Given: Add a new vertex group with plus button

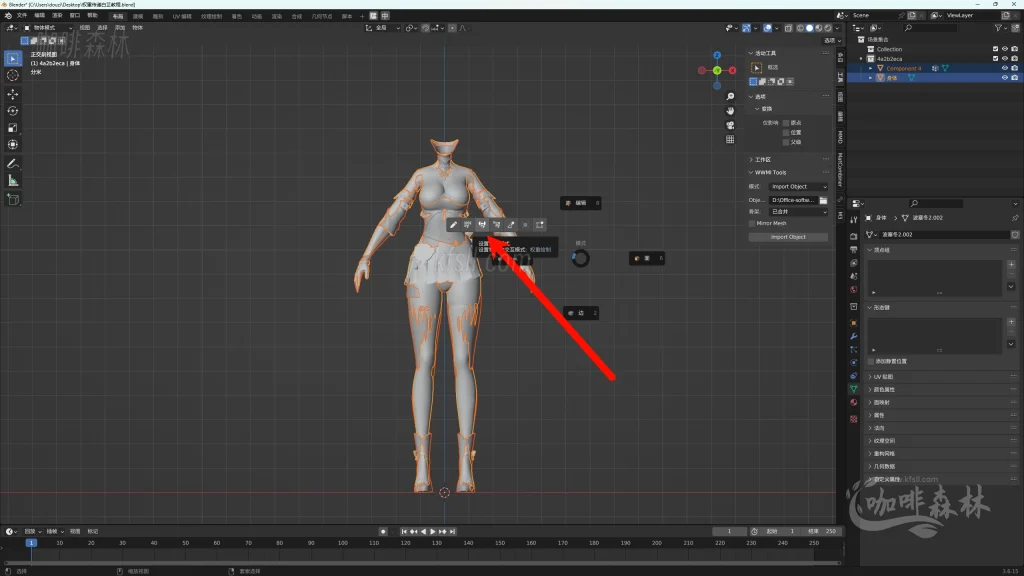Looking at the screenshot, I should pos(1011,264).
